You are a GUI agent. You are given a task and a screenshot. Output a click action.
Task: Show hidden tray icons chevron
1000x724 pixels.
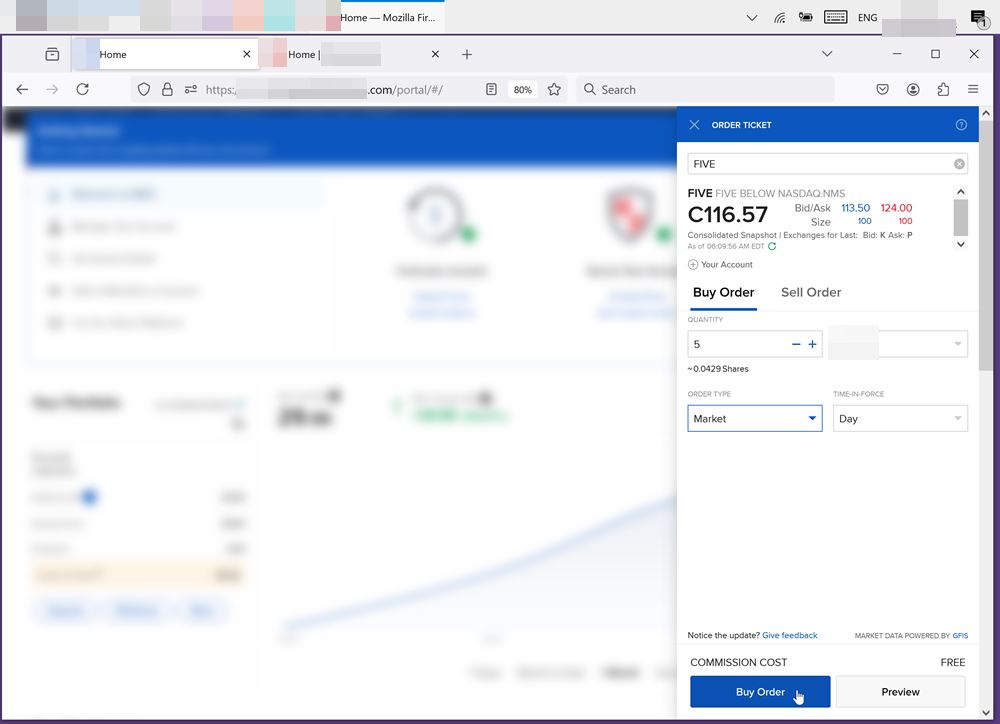752,18
